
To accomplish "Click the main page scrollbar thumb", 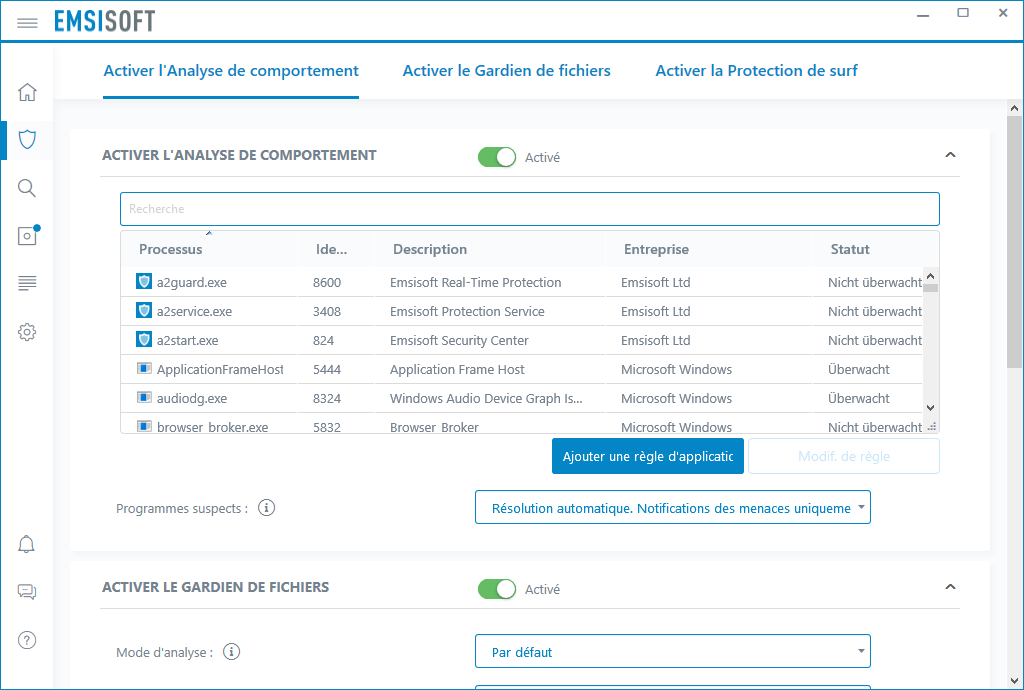I will point(1014,242).
